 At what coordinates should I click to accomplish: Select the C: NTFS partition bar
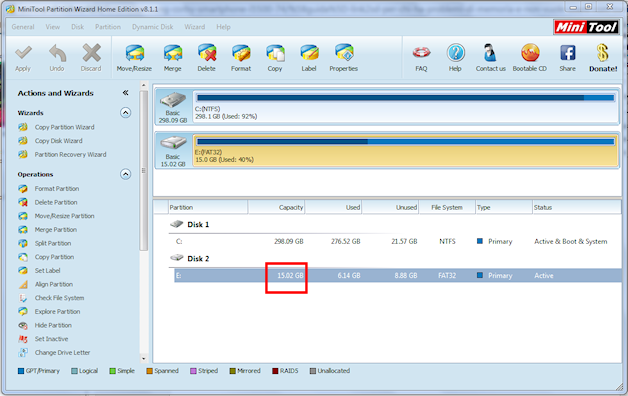(x=406, y=107)
